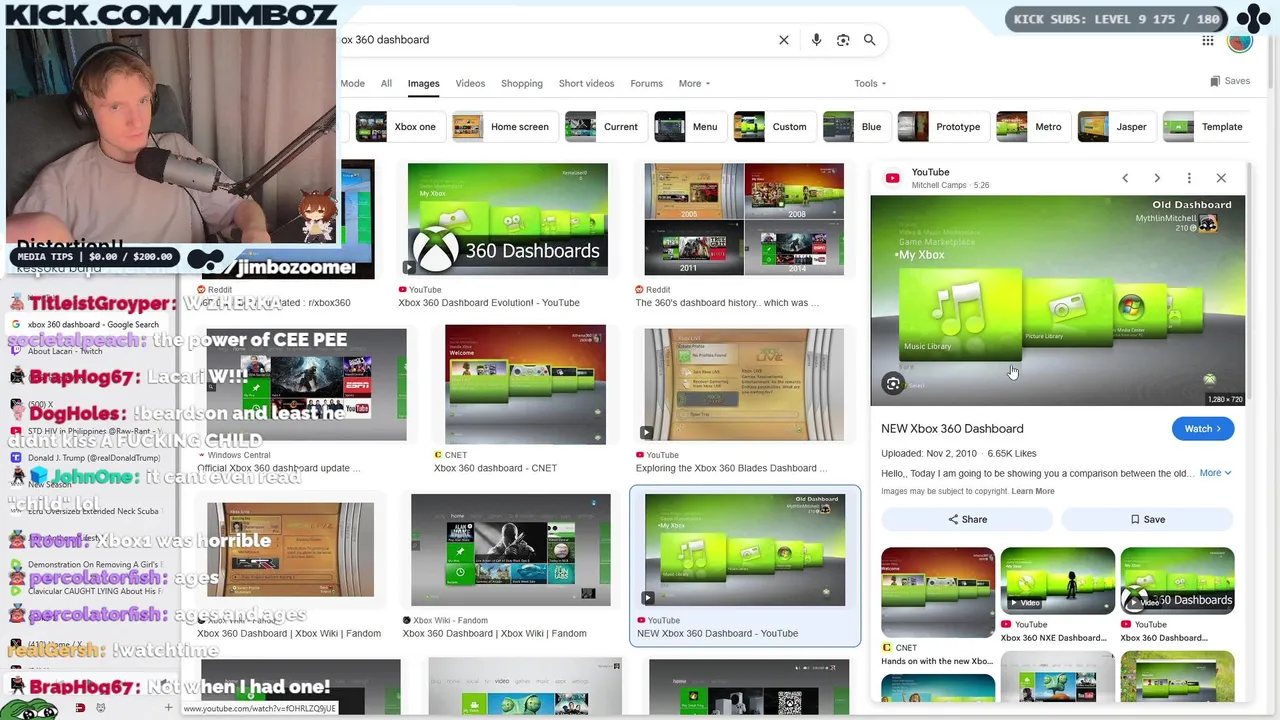Start voice search with microphone icon

[x=816, y=40]
